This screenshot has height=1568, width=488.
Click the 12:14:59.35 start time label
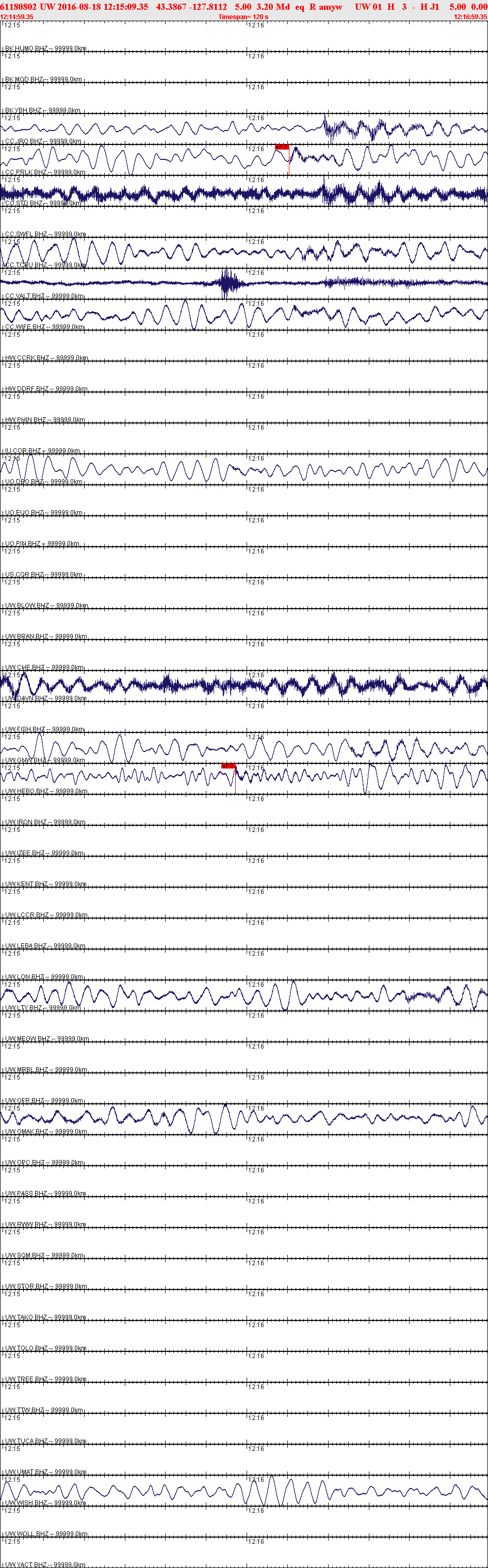coord(17,17)
